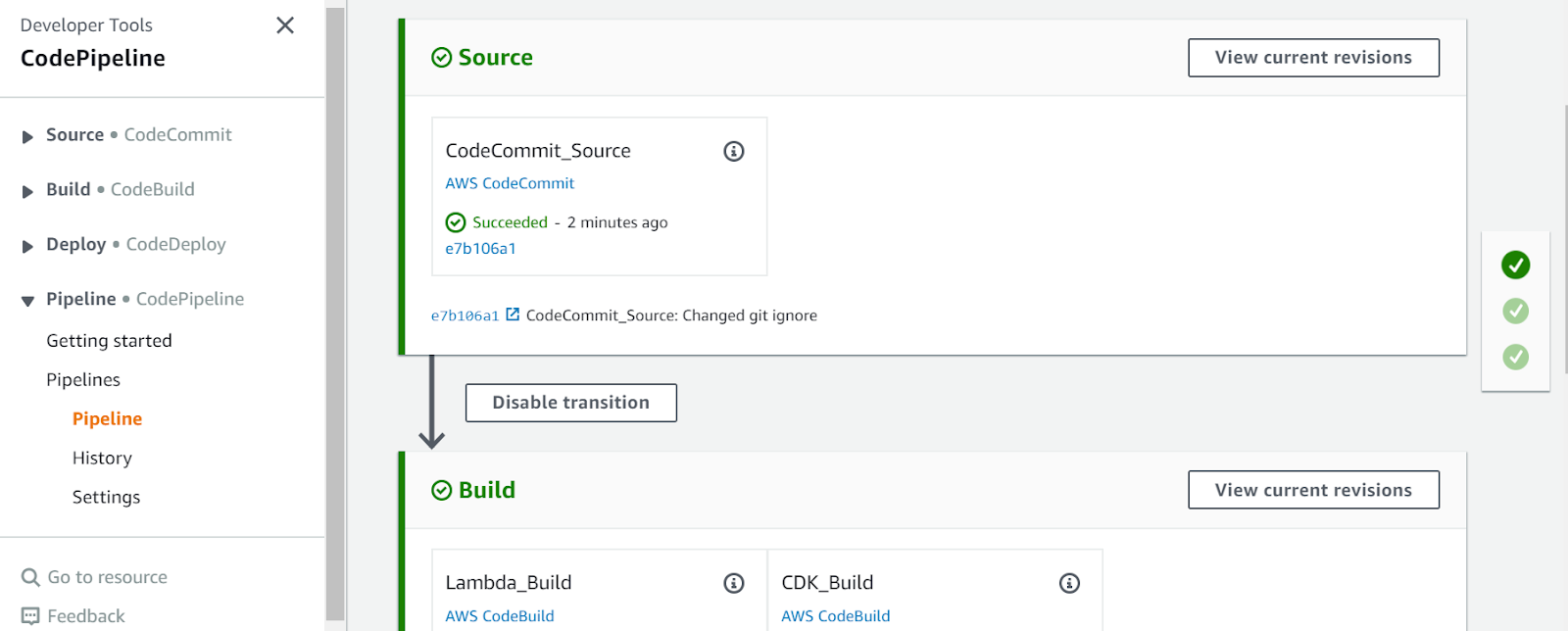Close the Developer Tools side navigation
Viewport: 1568px width, 631px height.
point(285,25)
